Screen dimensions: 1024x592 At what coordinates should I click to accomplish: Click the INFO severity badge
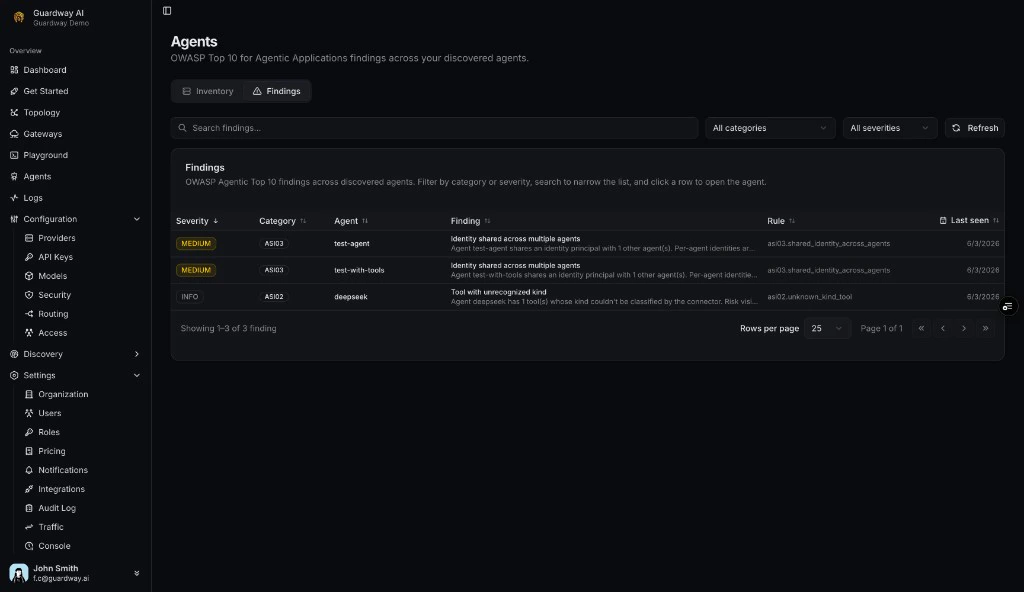[189, 297]
